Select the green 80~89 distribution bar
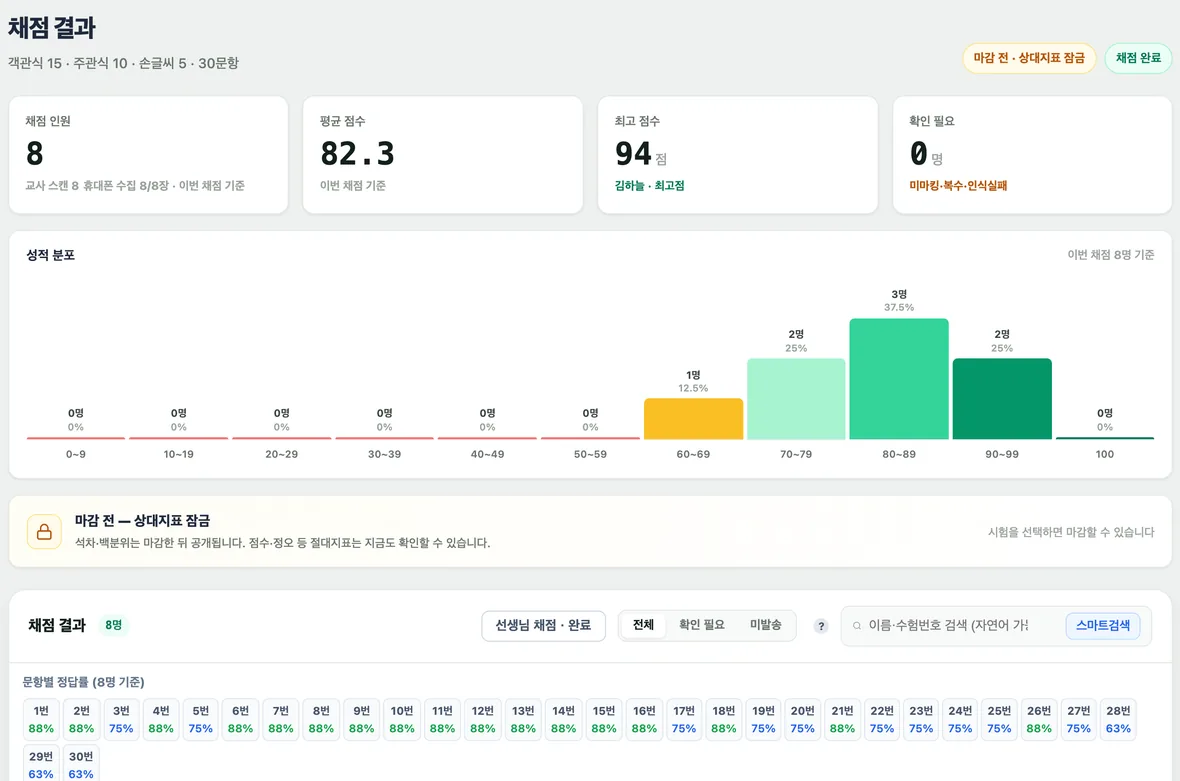1180x781 pixels. tap(899, 378)
